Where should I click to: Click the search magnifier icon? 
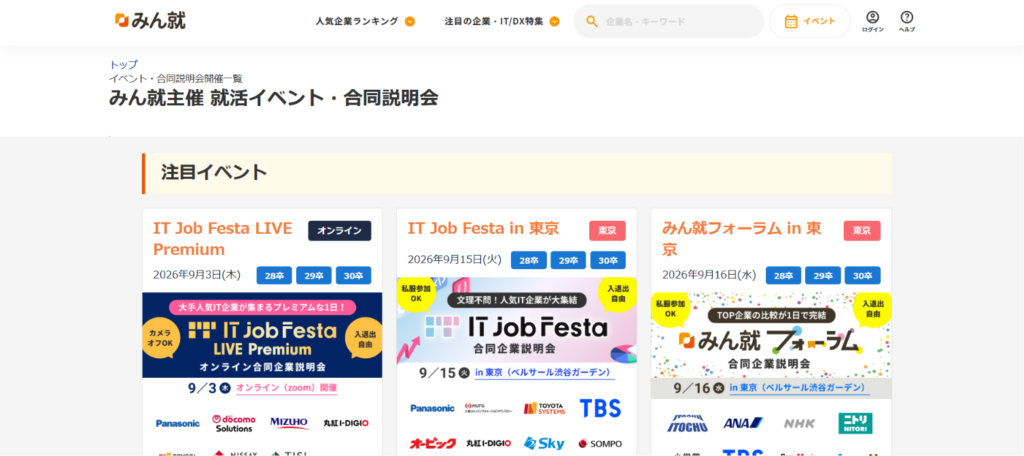592,22
